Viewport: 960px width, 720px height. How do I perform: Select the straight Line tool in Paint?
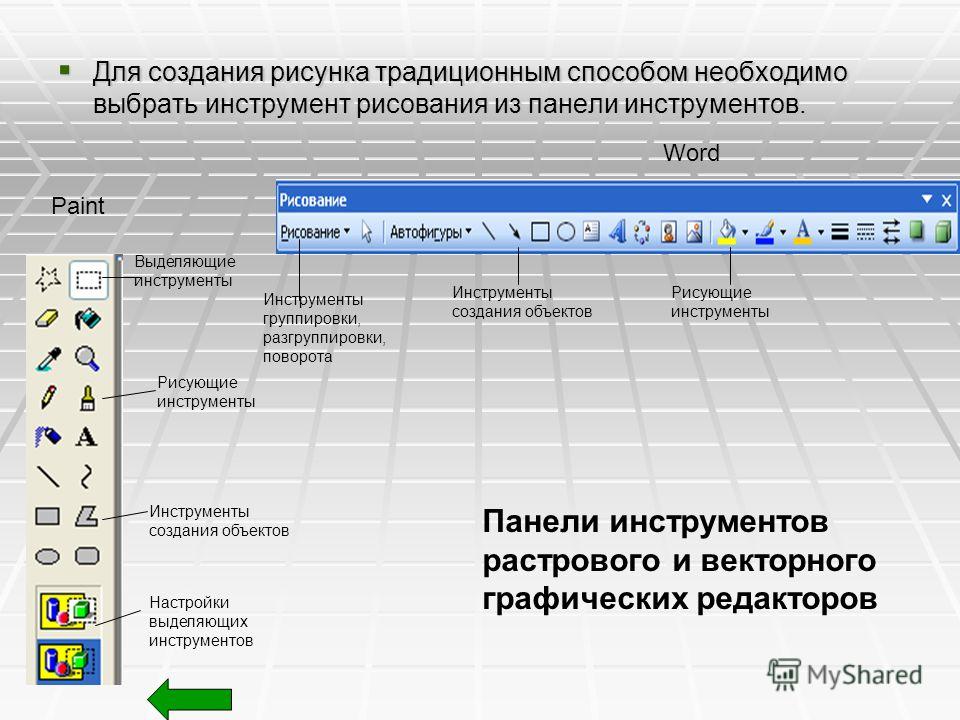pos(48,476)
